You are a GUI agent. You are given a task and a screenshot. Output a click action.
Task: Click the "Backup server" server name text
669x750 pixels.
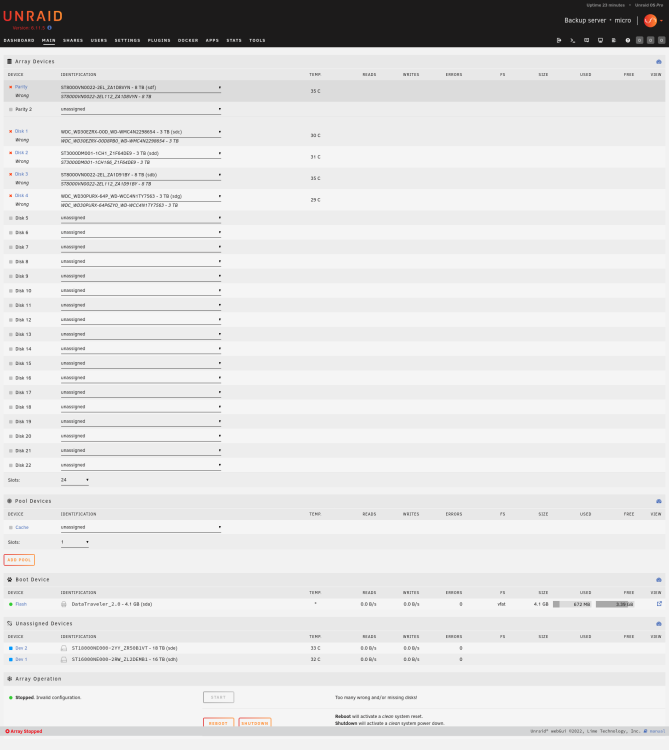click(x=585, y=21)
